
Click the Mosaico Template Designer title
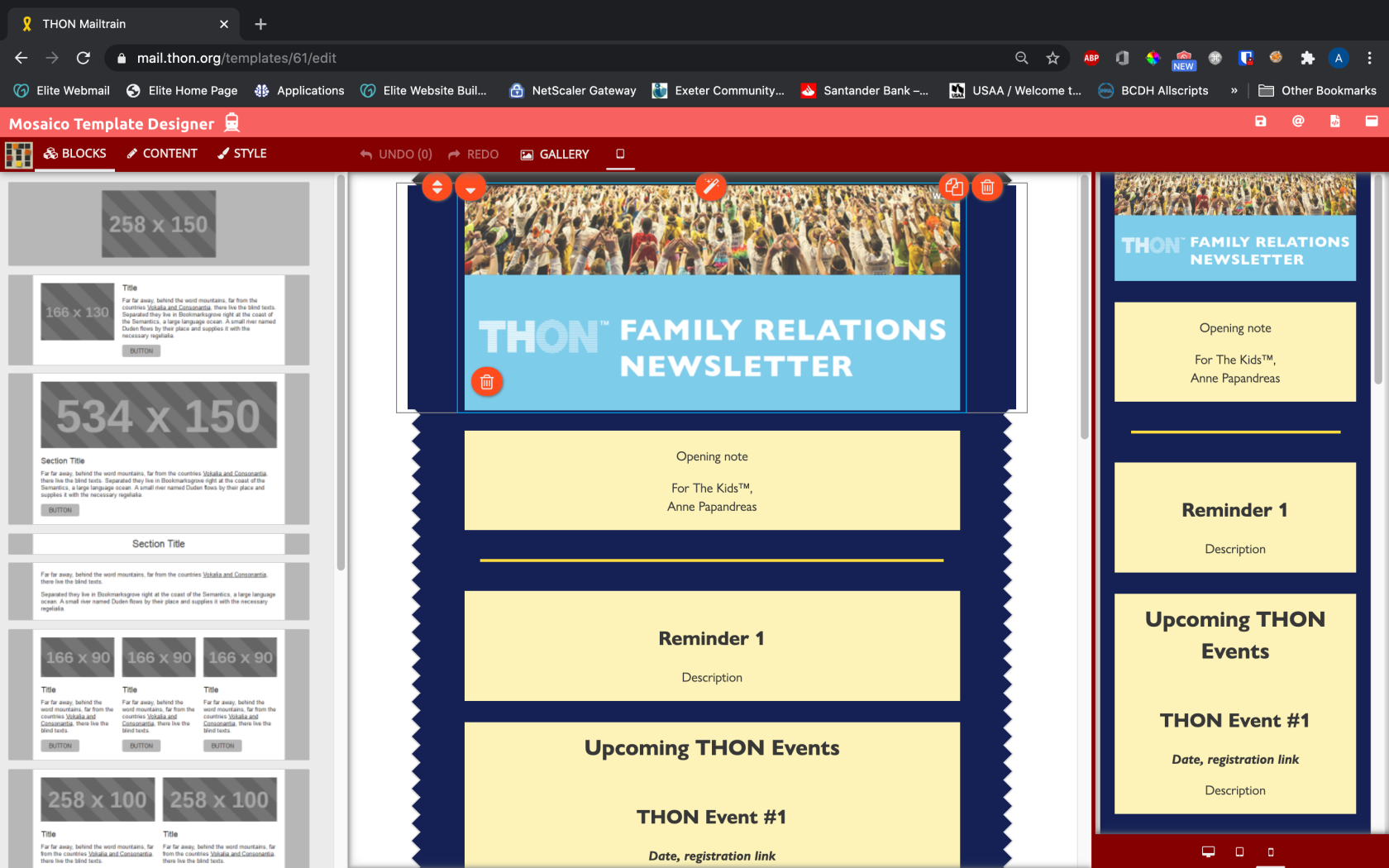(112, 124)
